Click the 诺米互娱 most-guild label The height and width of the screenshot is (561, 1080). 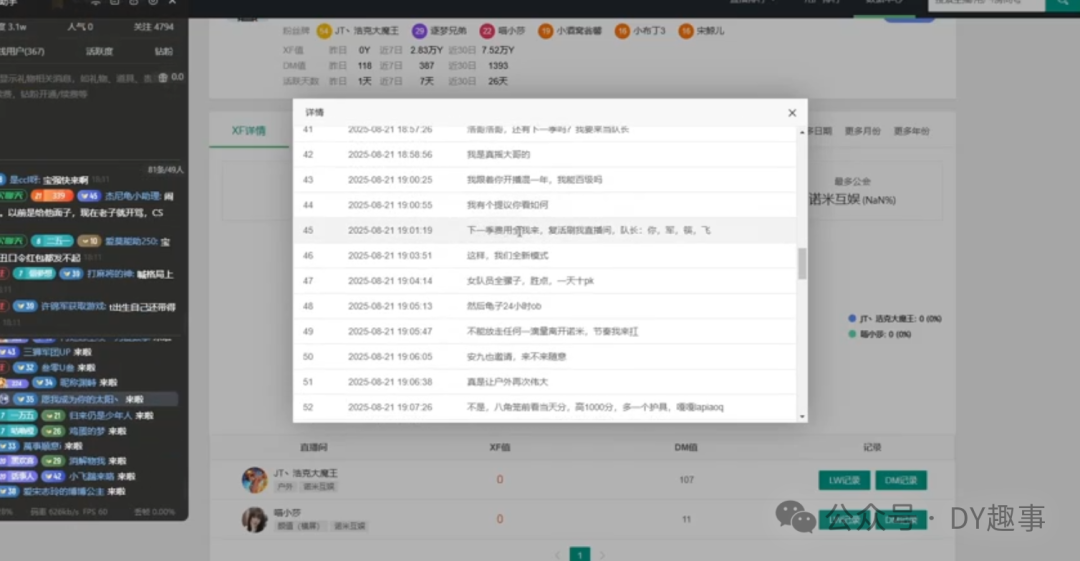tap(852, 200)
